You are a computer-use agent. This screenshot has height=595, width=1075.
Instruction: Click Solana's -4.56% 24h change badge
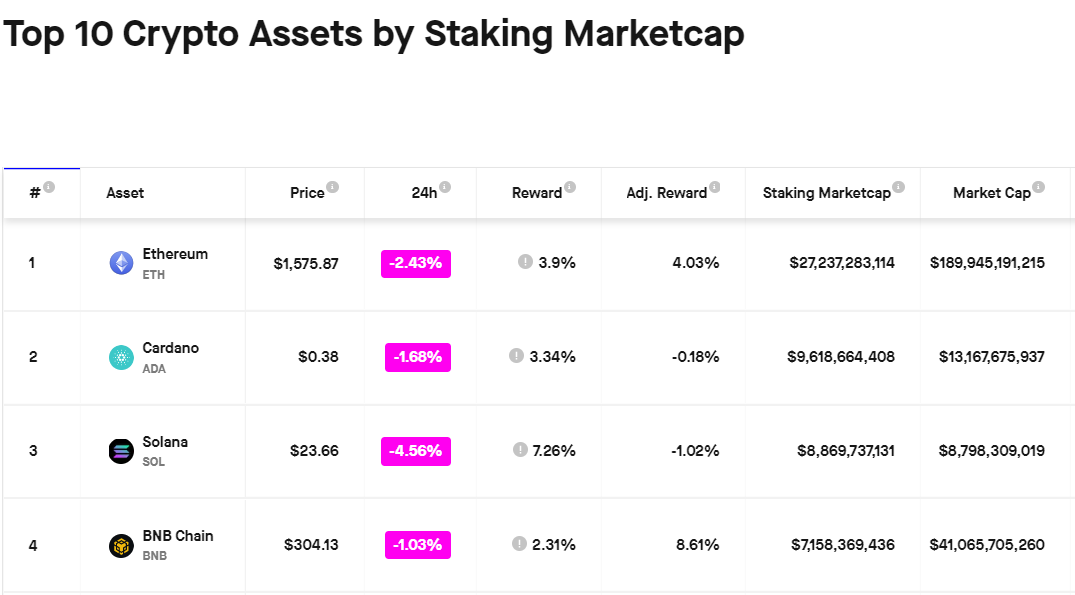pos(416,451)
